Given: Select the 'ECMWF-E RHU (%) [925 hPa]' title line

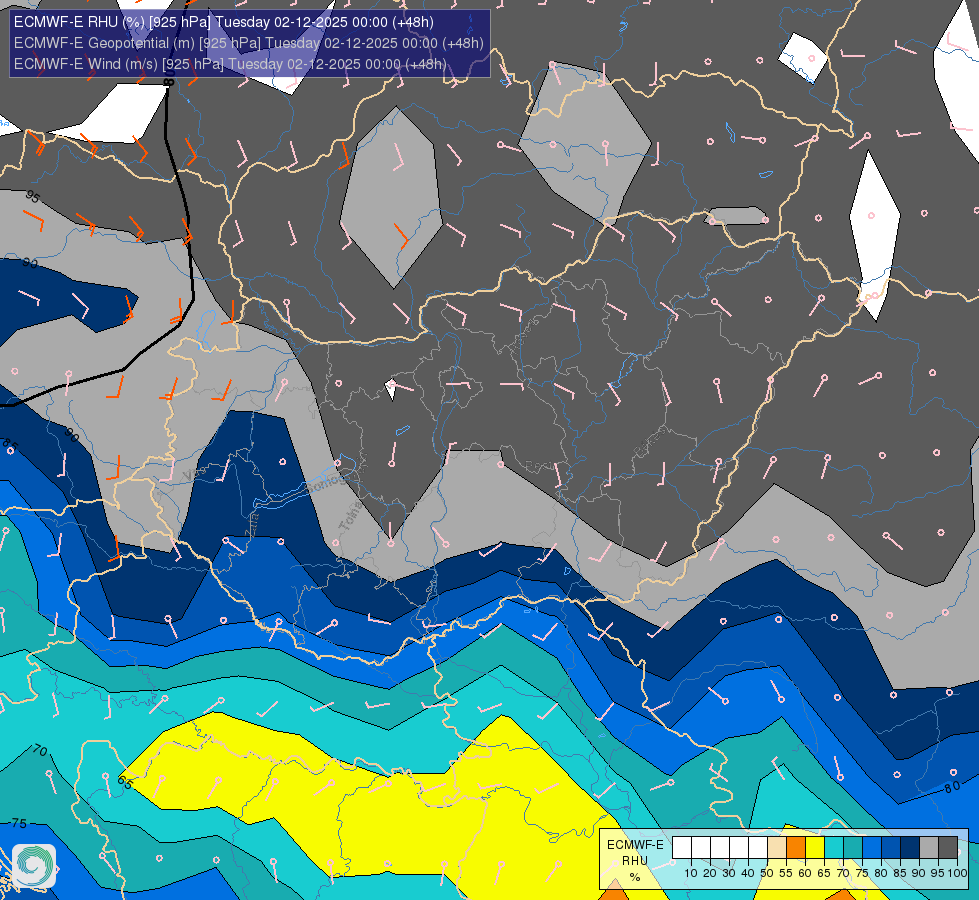Looking at the screenshot, I should point(224,22).
